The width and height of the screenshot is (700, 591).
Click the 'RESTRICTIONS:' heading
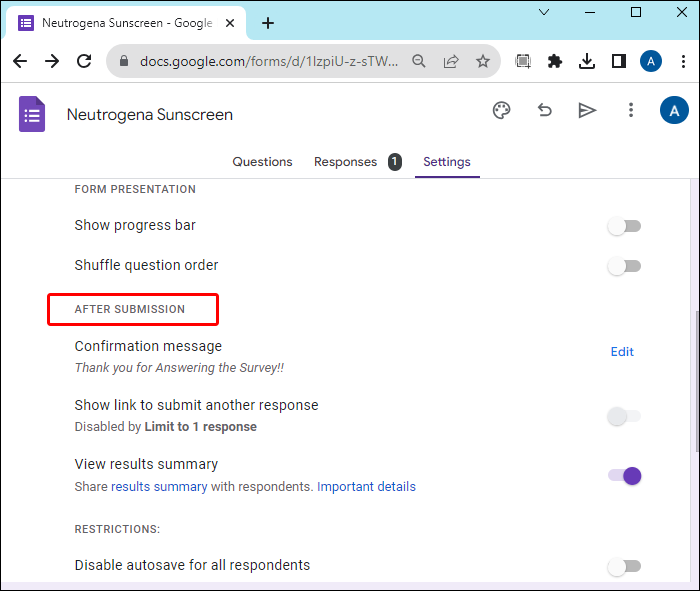tap(117, 529)
